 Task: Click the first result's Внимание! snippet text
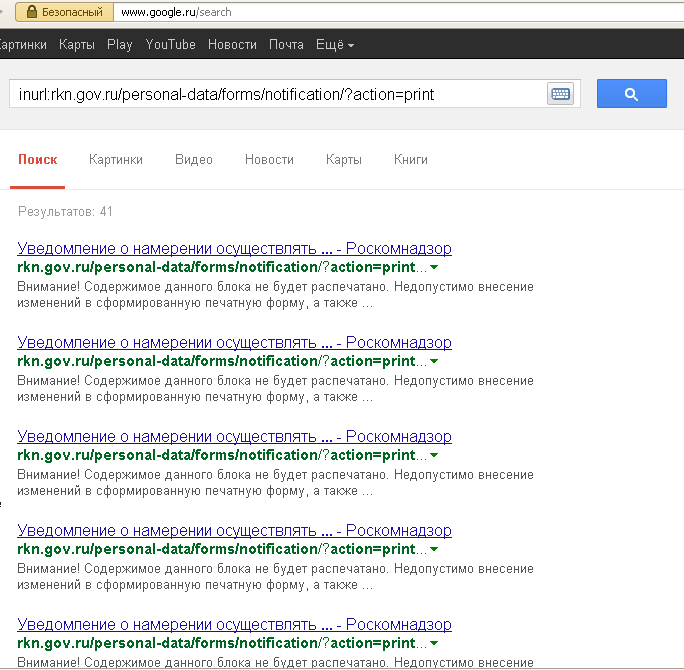coord(275,295)
